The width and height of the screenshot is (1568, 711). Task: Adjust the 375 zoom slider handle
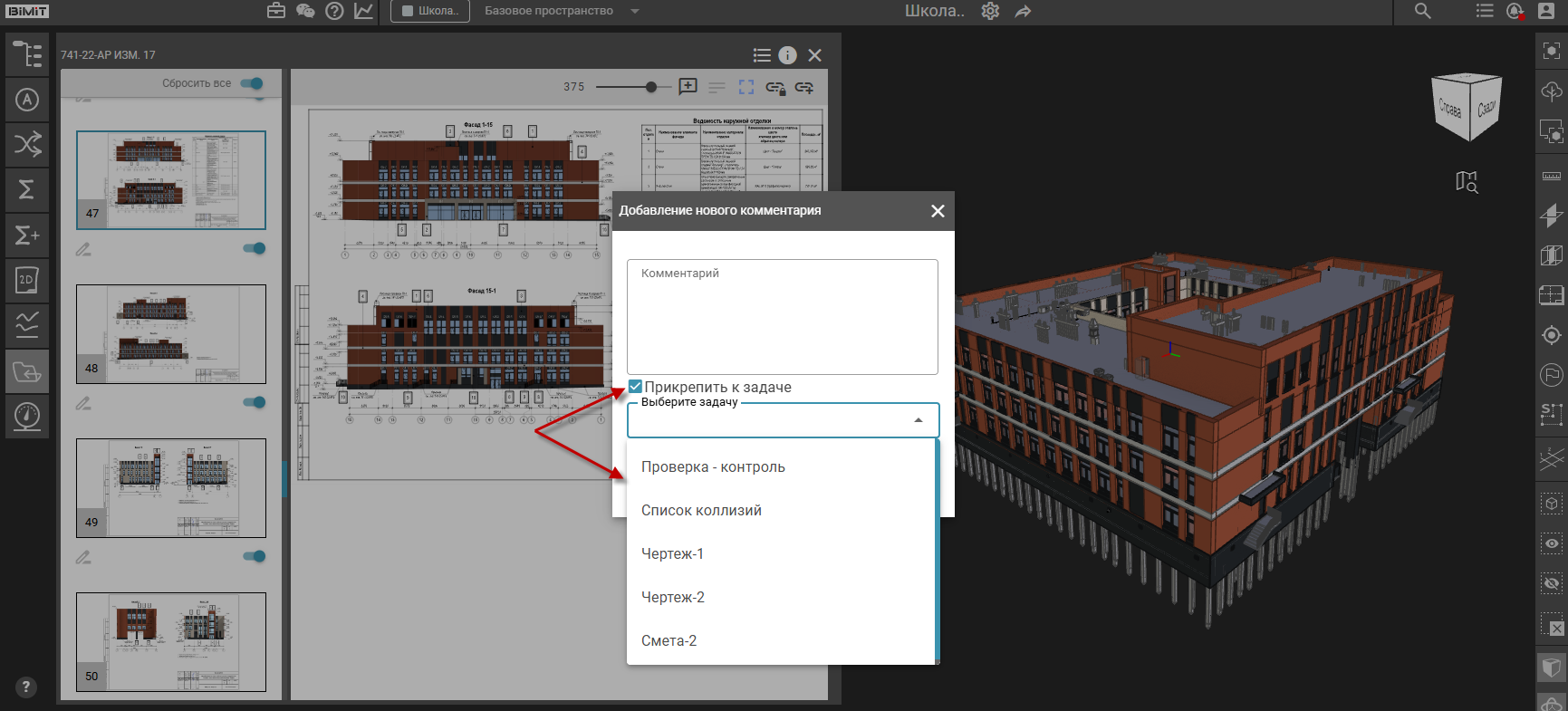point(651,87)
